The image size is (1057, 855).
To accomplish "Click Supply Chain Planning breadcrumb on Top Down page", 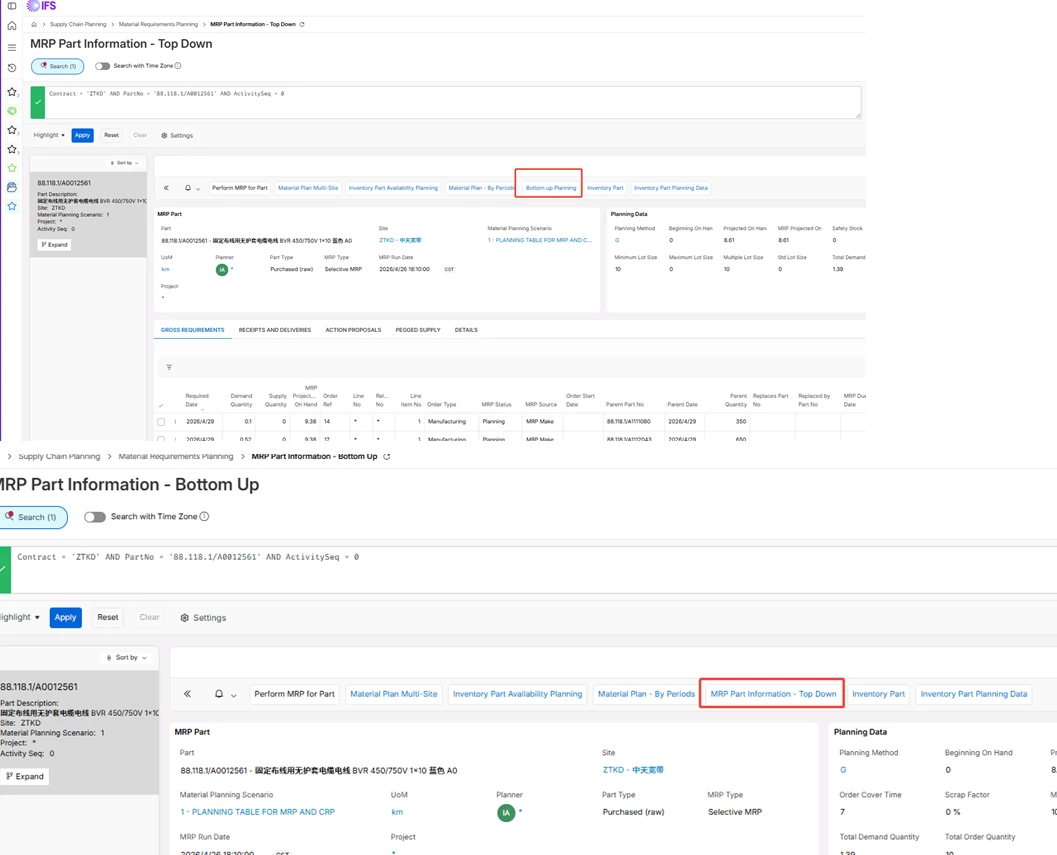I will tap(78, 24).
